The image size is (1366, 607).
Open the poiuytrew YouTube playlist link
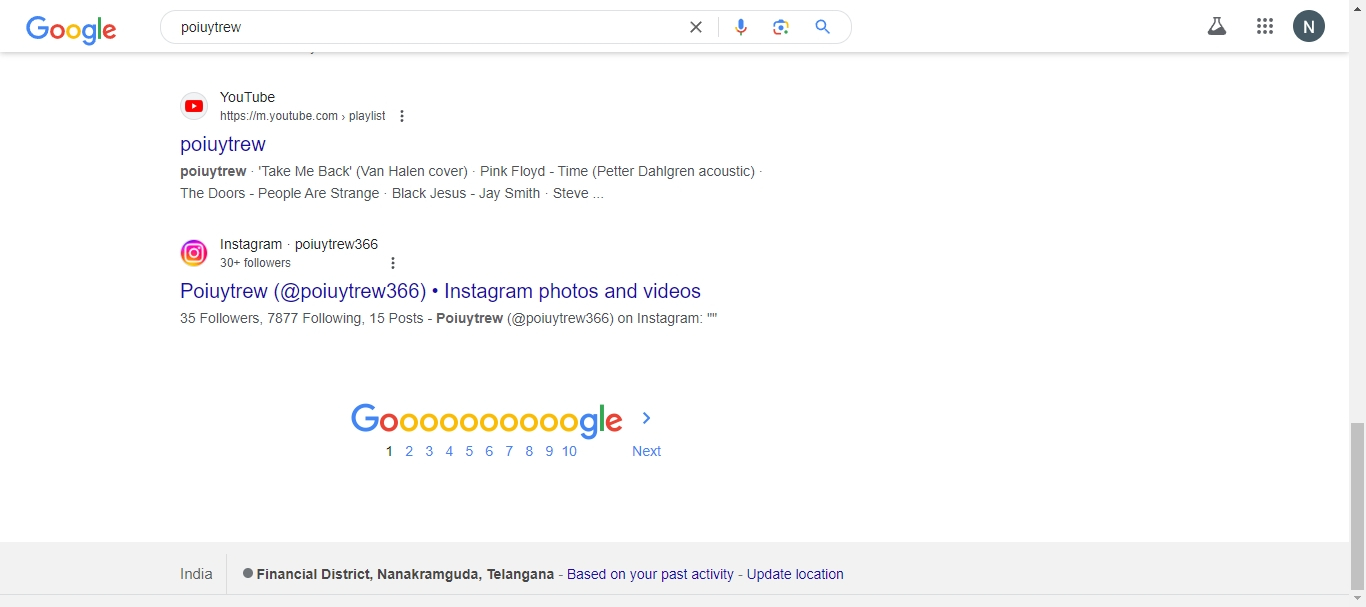click(223, 144)
